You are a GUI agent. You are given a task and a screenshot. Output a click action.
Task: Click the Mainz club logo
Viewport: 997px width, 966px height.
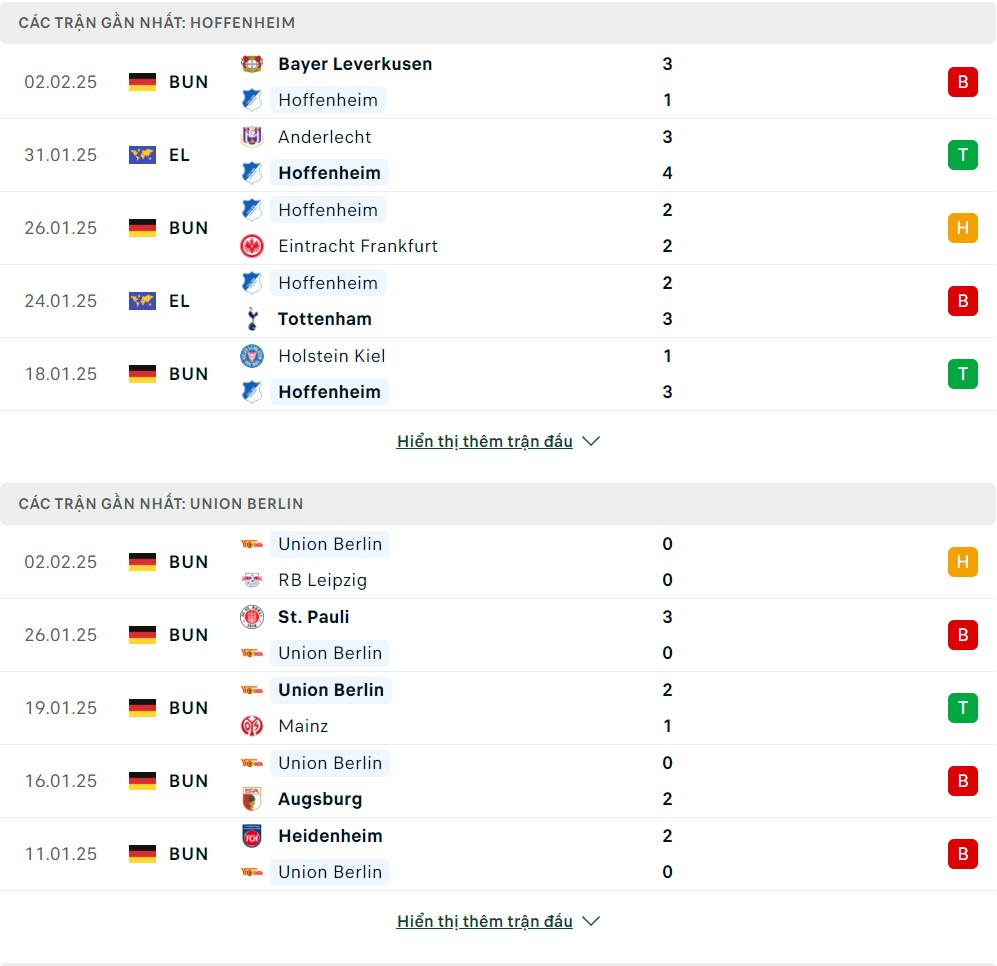click(x=252, y=726)
